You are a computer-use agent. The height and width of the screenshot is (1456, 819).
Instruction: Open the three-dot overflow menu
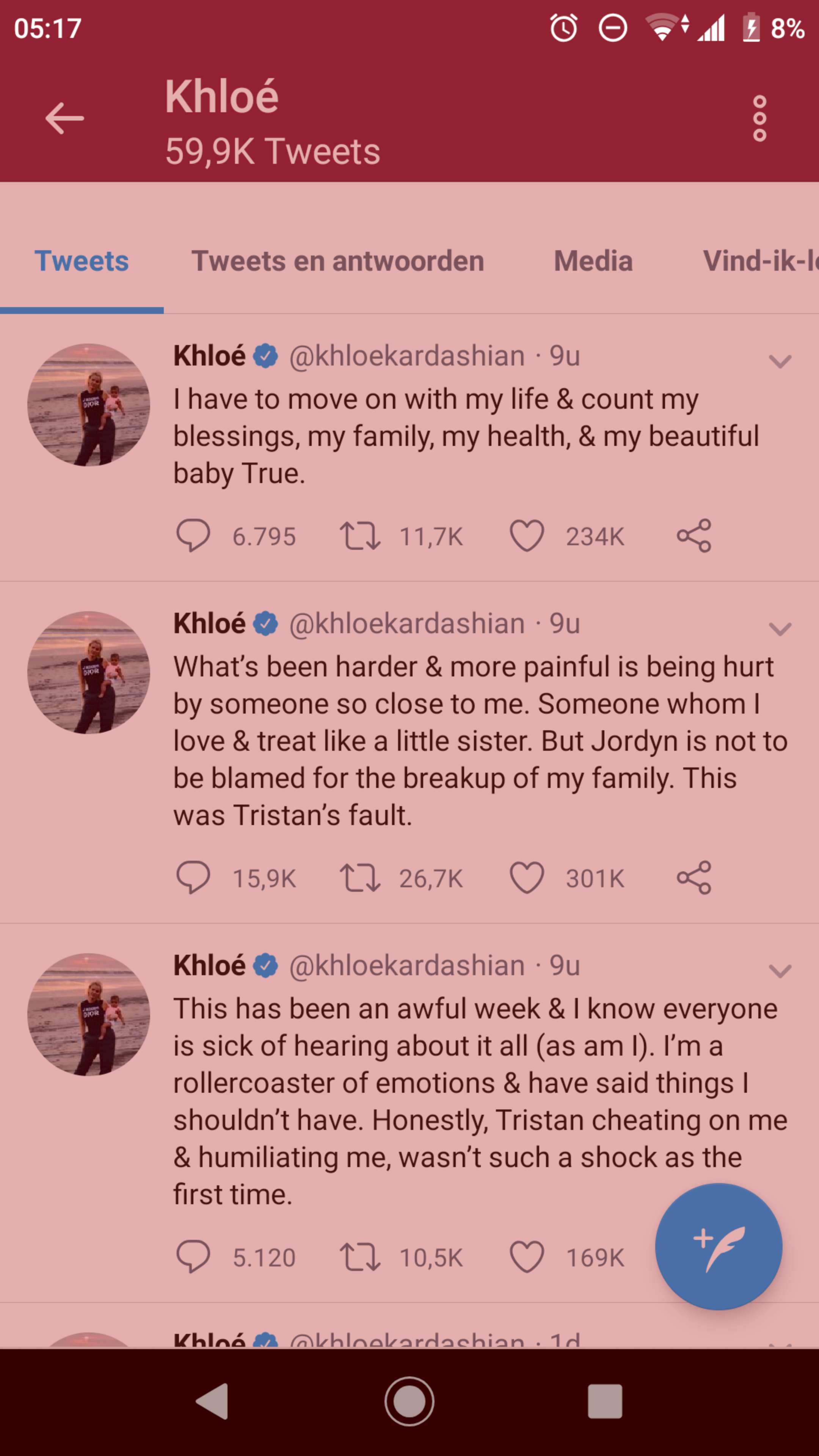coord(759,118)
